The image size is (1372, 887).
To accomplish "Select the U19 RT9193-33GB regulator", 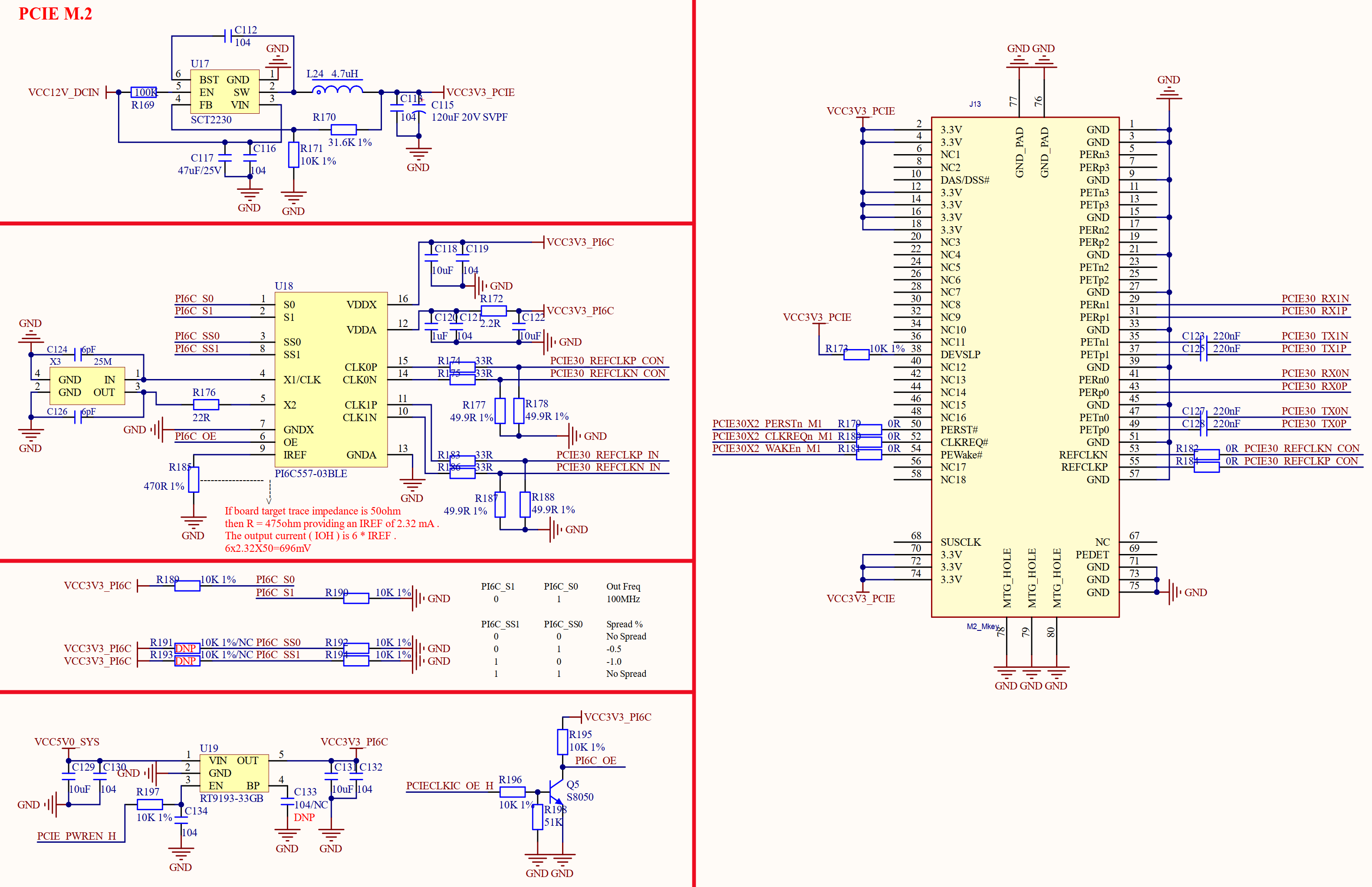I will [x=234, y=773].
